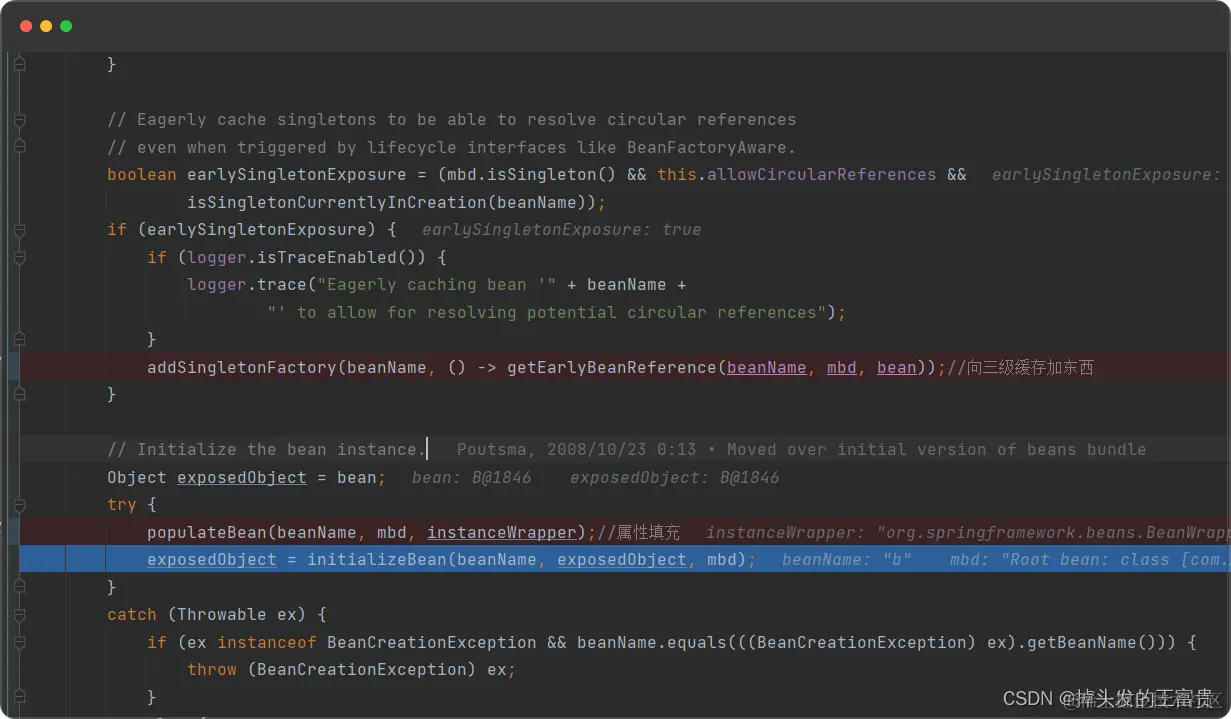Click the logger.trace call
1231x719 pixels.
pos(246,284)
